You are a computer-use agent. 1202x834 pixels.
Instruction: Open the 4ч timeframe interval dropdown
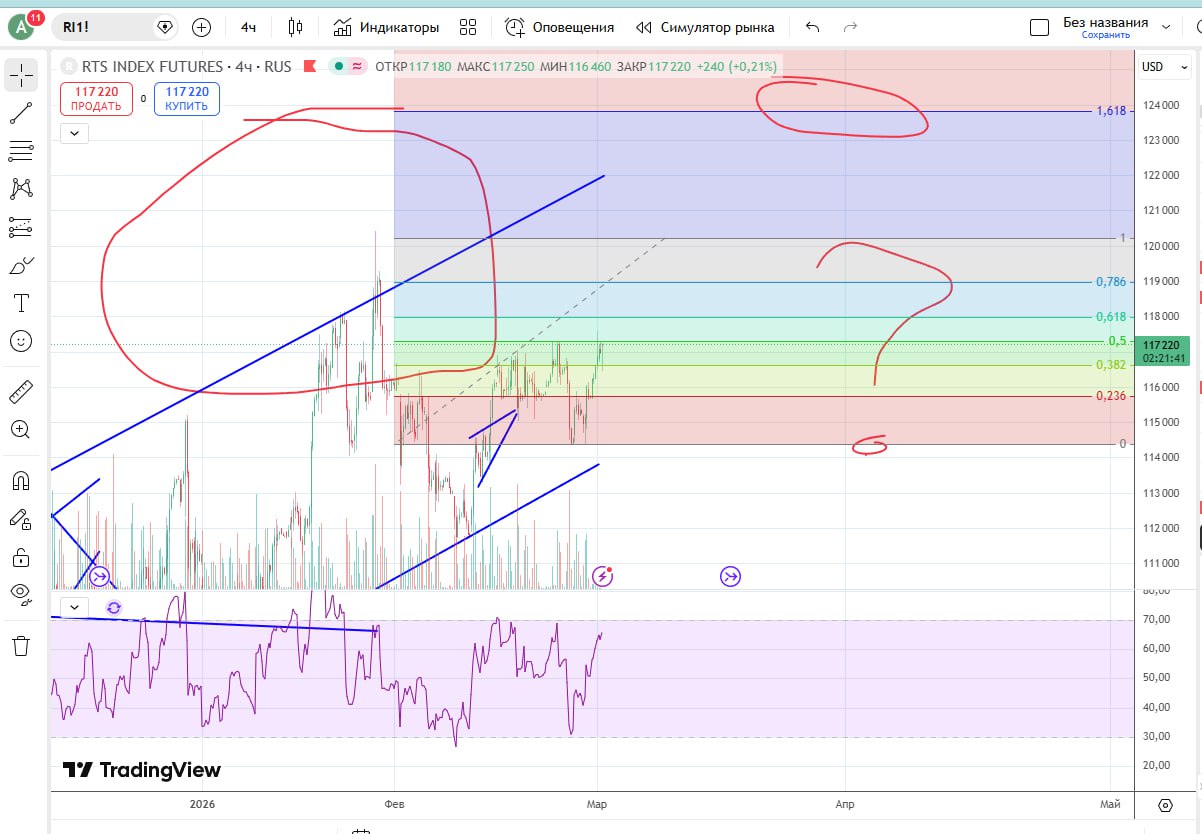(x=248, y=27)
